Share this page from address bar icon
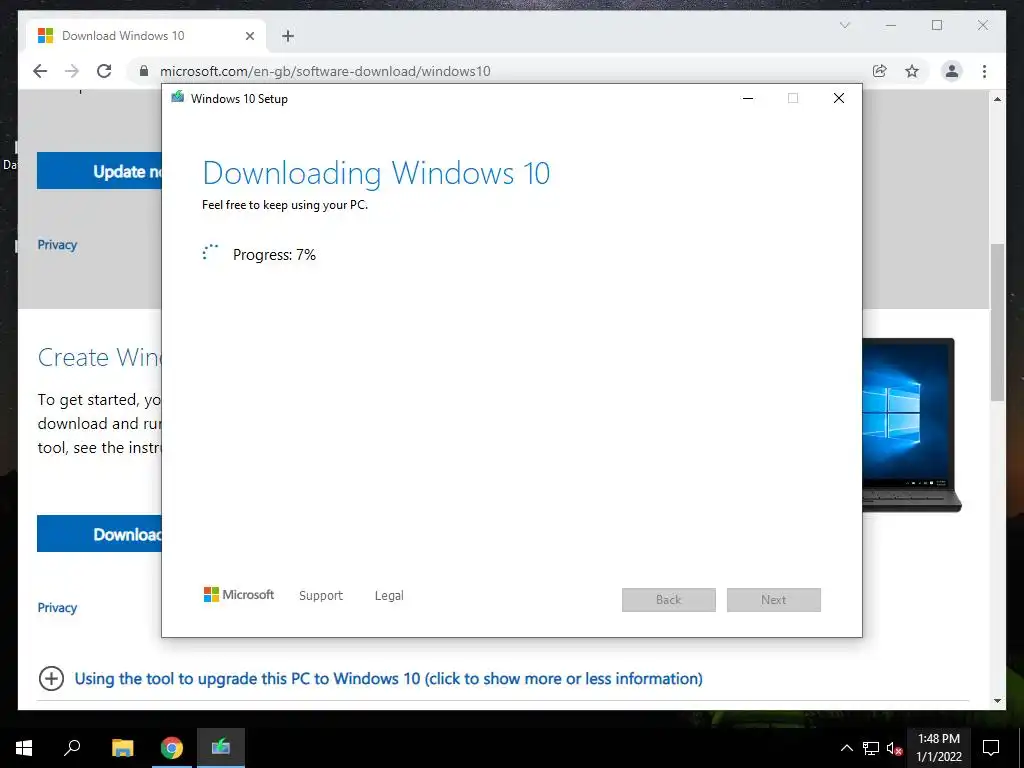Screen dimensions: 1024x768 coord(880,71)
